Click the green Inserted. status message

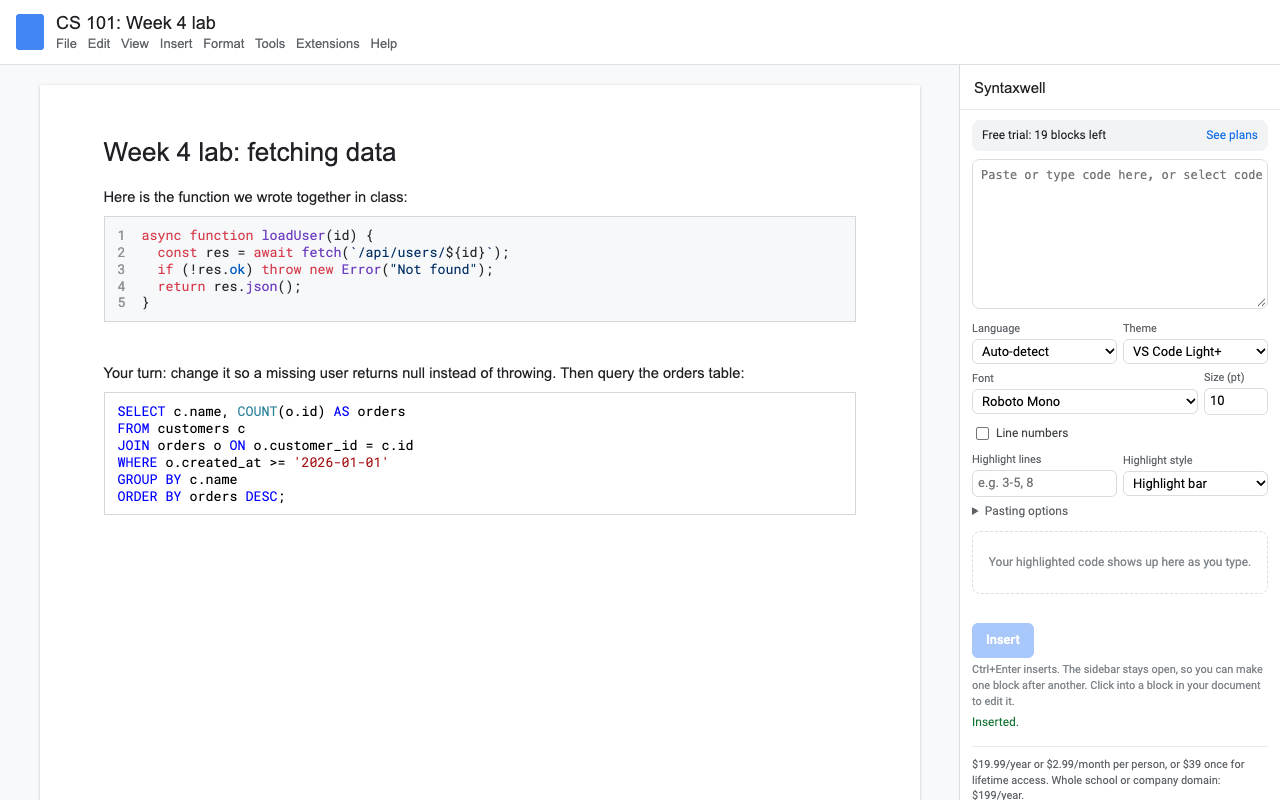tap(995, 722)
